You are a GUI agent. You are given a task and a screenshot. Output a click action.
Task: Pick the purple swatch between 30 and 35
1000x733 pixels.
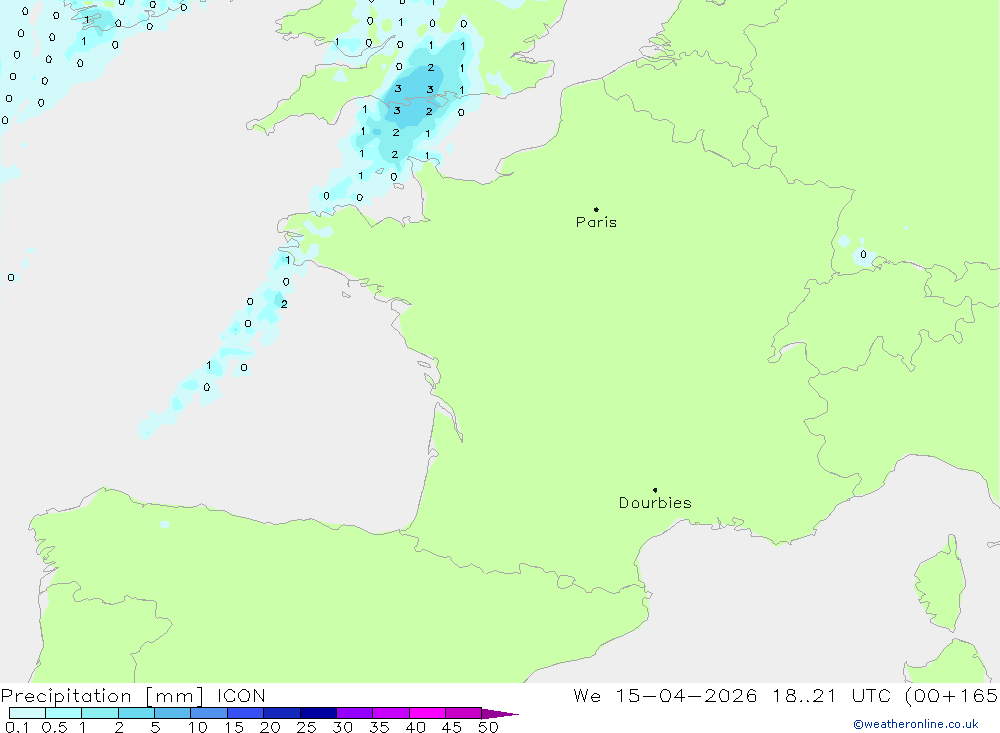(x=355, y=713)
